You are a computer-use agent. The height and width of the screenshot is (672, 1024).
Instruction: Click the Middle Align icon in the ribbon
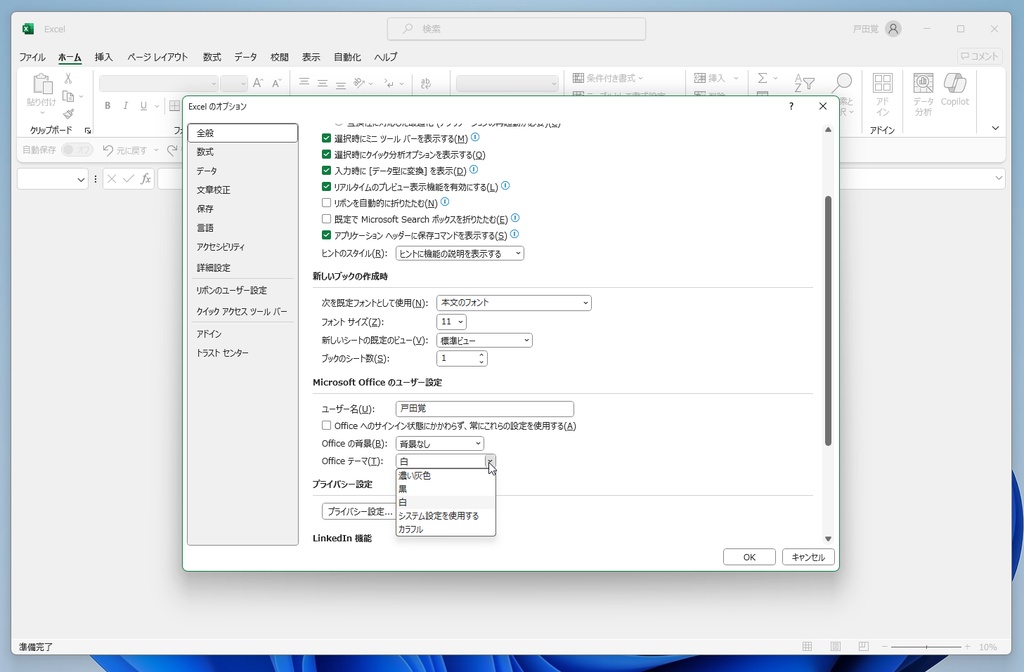(323, 83)
